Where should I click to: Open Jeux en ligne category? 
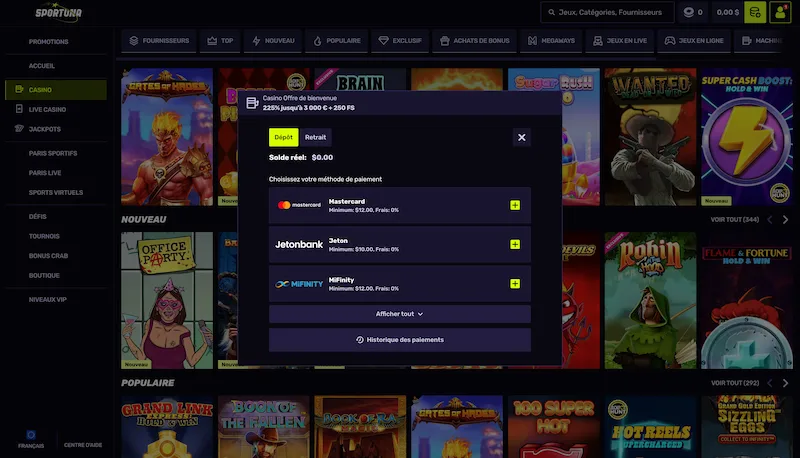pos(693,41)
